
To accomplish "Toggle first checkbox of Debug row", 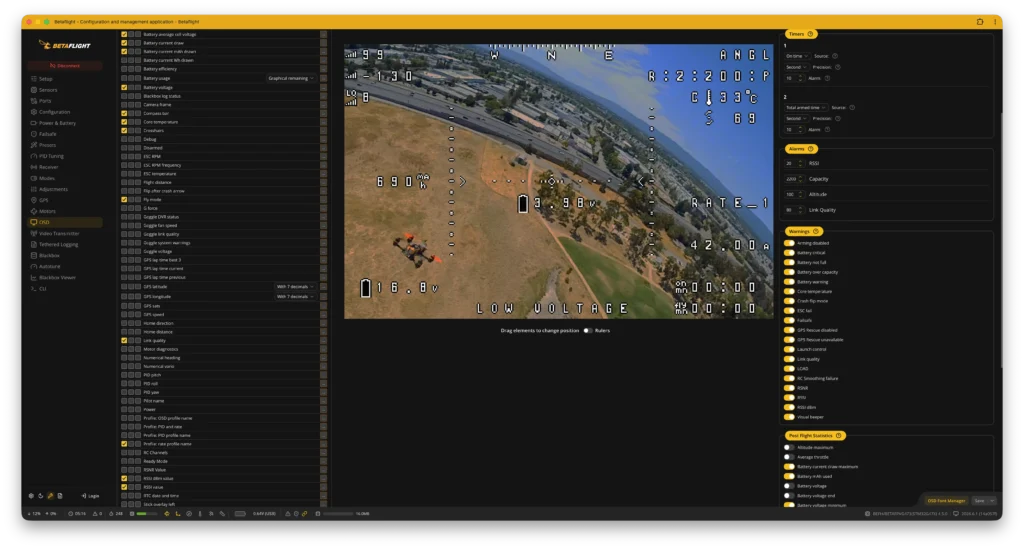I will [x=124, y=139].
